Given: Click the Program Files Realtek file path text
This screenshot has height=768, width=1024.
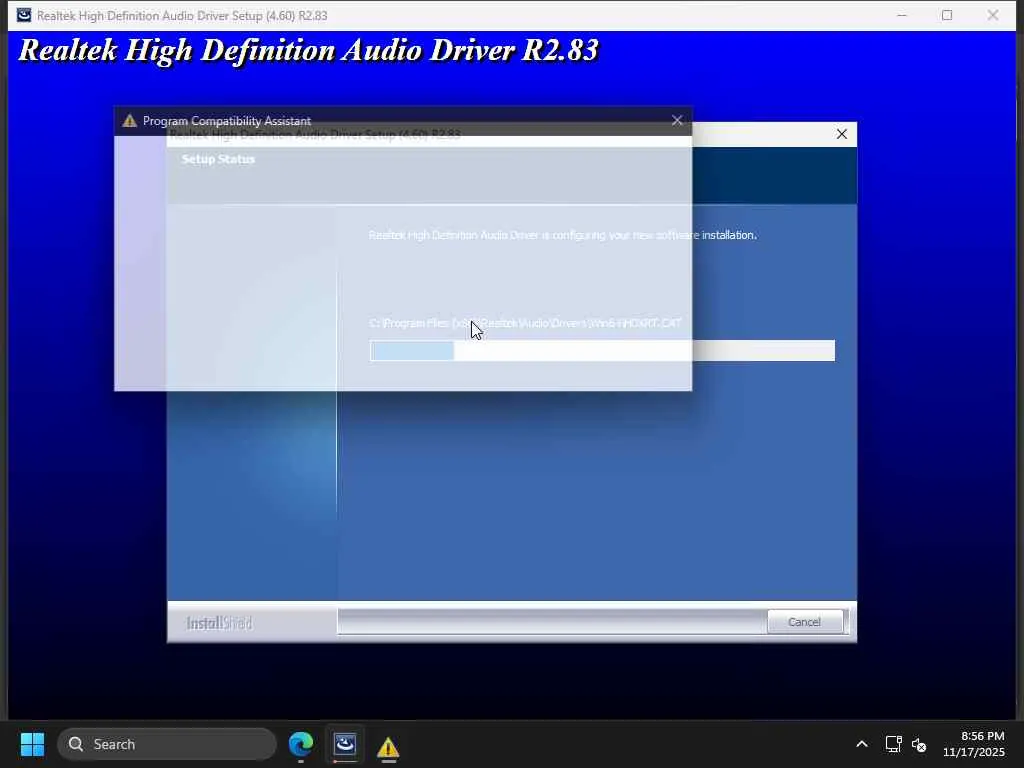Looking at the screenshot, I should (x=526, y=323).
